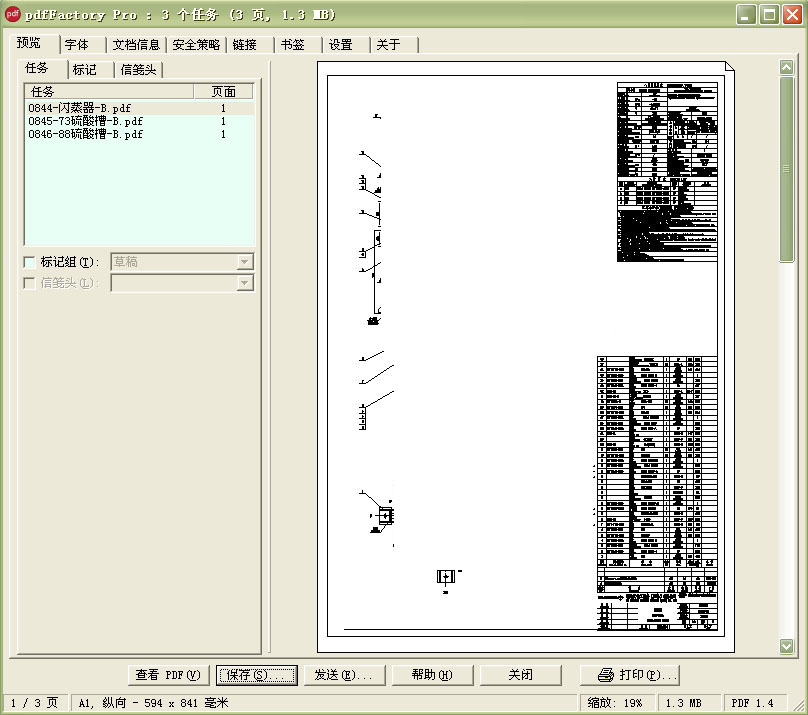Image resolution: width=808 pixels, height=715 pixels.
Task: Click the 保存 button
Action: (x=256, y=675)
